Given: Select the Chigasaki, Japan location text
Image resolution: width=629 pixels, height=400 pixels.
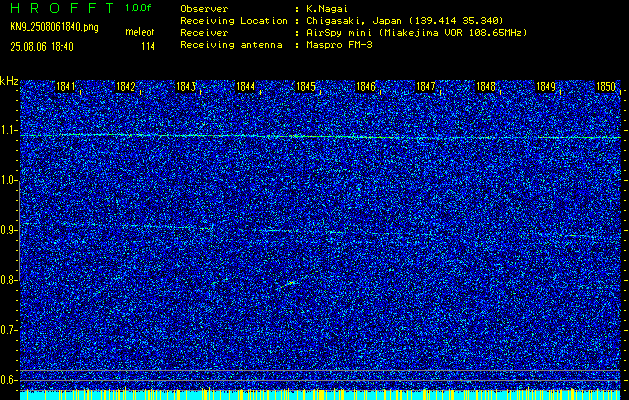Looking at the screenshot, I should [405, 21].
